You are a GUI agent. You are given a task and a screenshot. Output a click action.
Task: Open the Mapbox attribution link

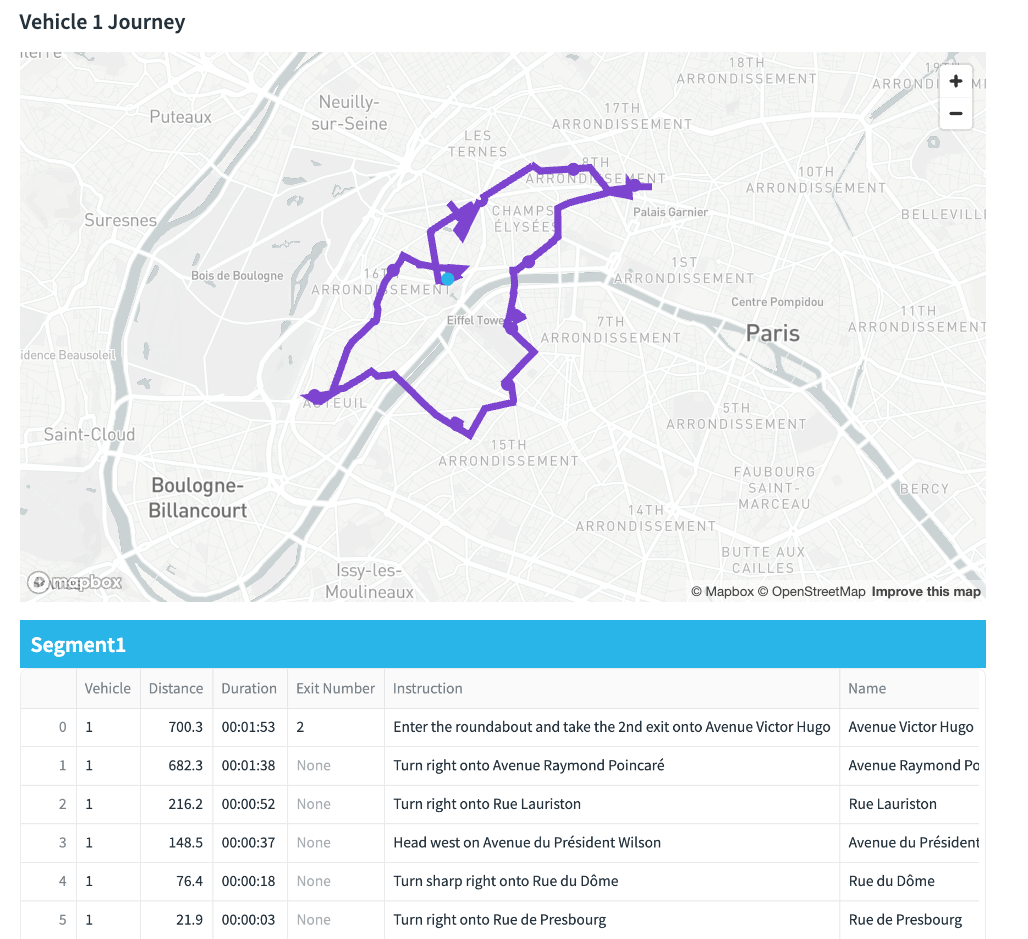(722, 592)
